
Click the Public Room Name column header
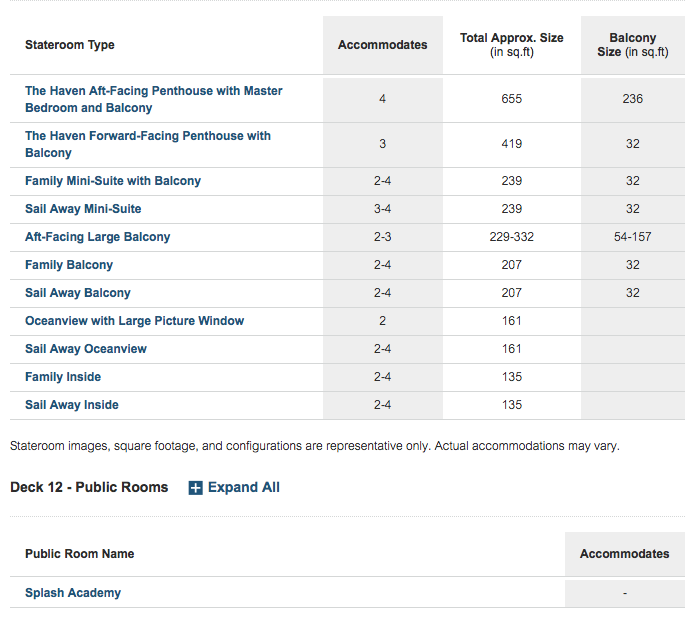pos(80,554)
